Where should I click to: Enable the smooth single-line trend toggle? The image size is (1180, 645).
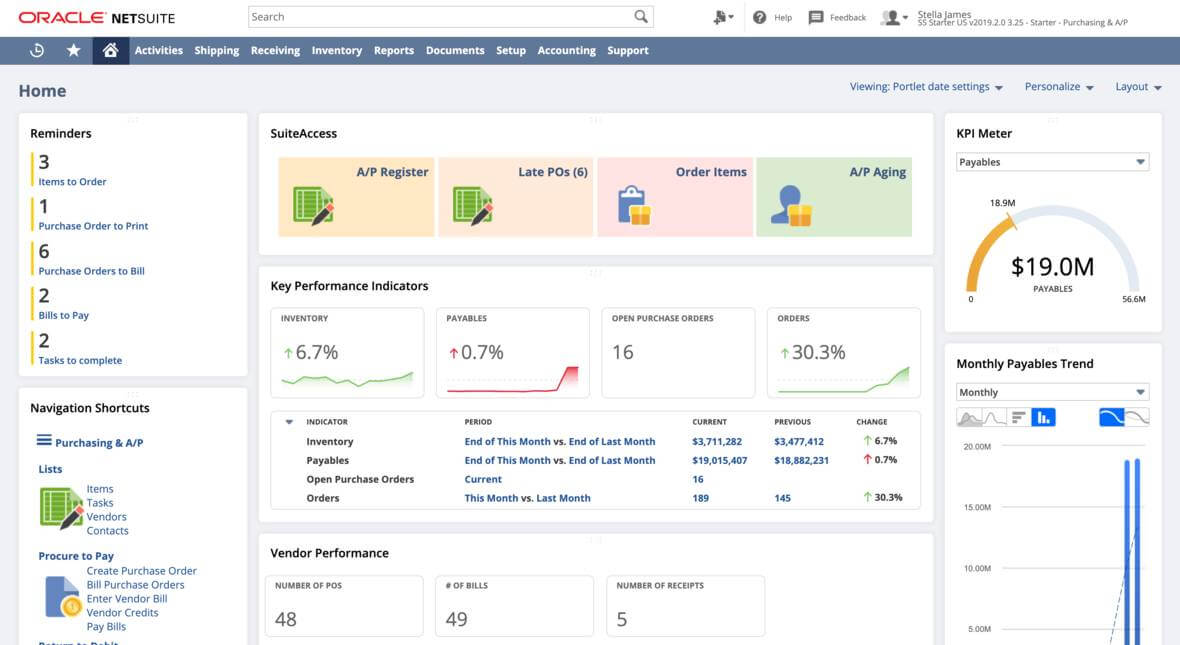1112,417
